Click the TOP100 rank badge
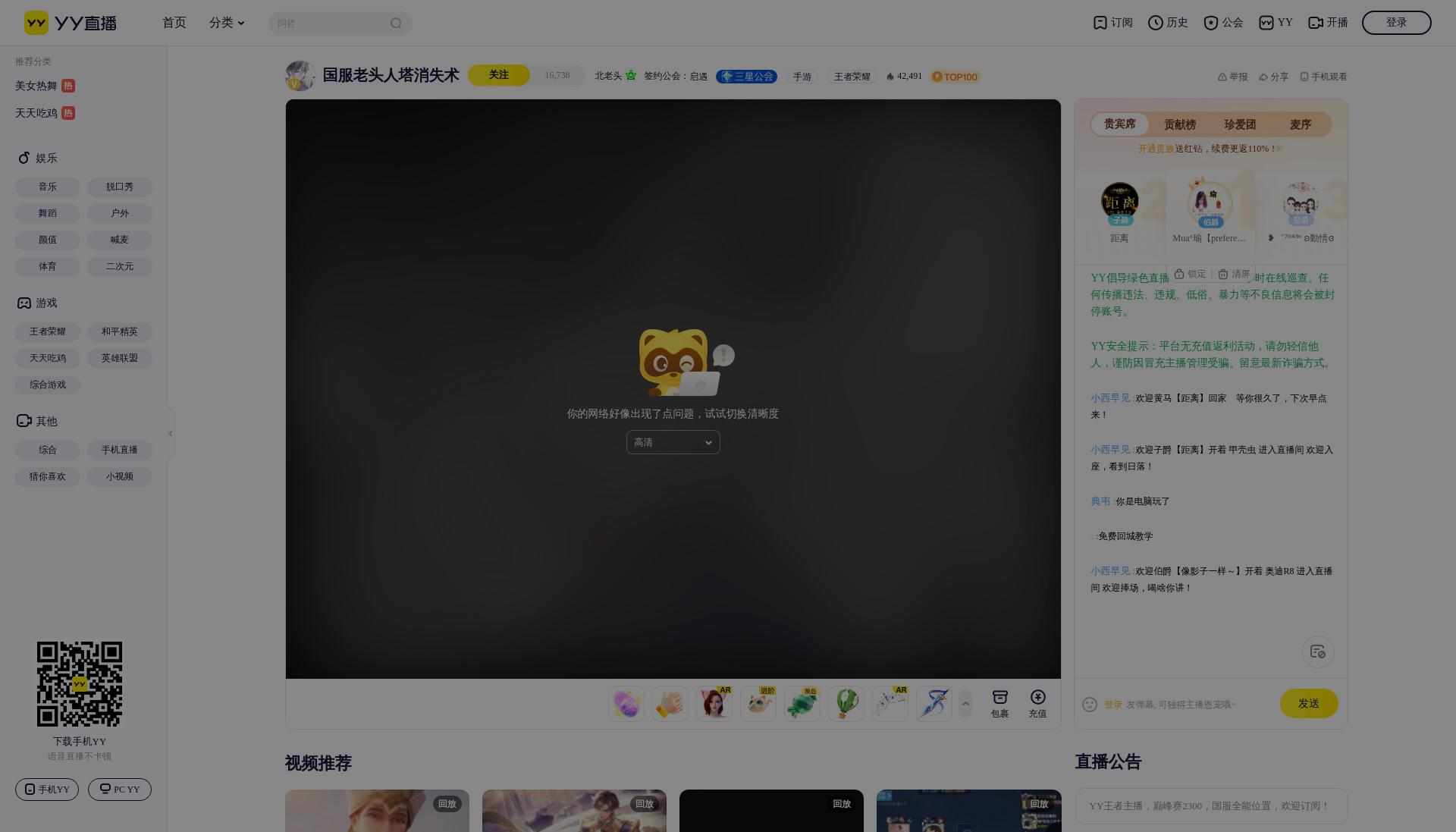The width and height of the screenshot is (1456, 832). coord(955,77)
